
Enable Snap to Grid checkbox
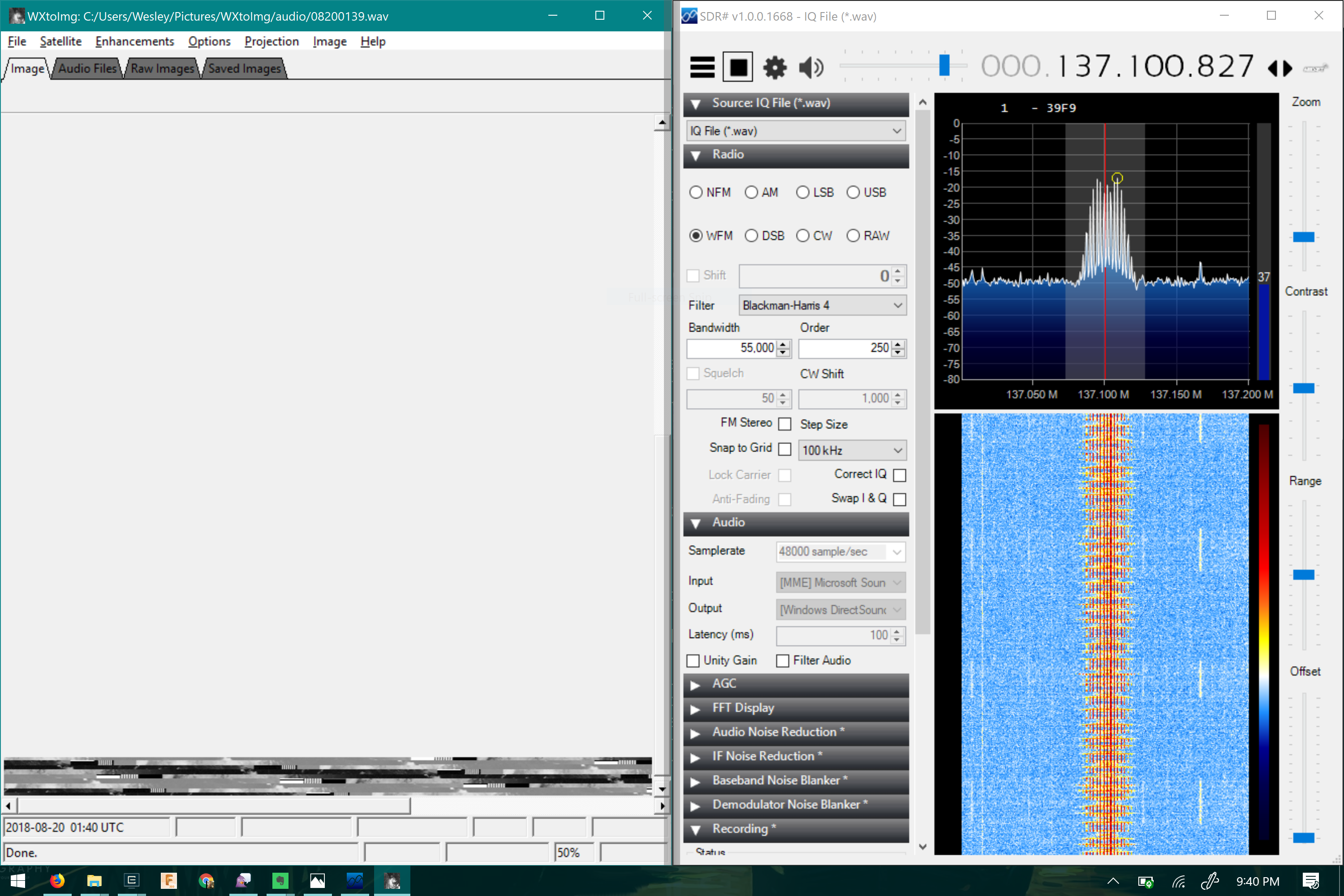click(x=784, y=449)
